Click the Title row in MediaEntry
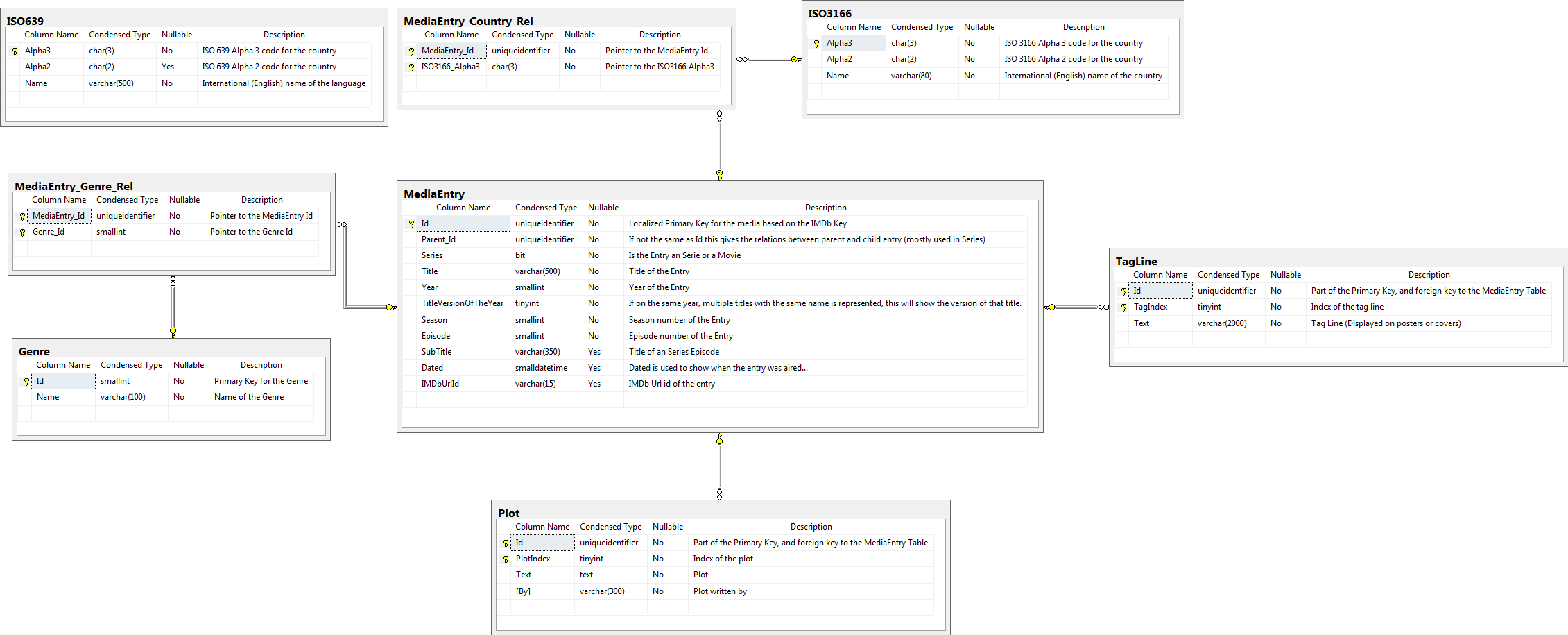Viewport: 1568px width, 635px height. 715,271
